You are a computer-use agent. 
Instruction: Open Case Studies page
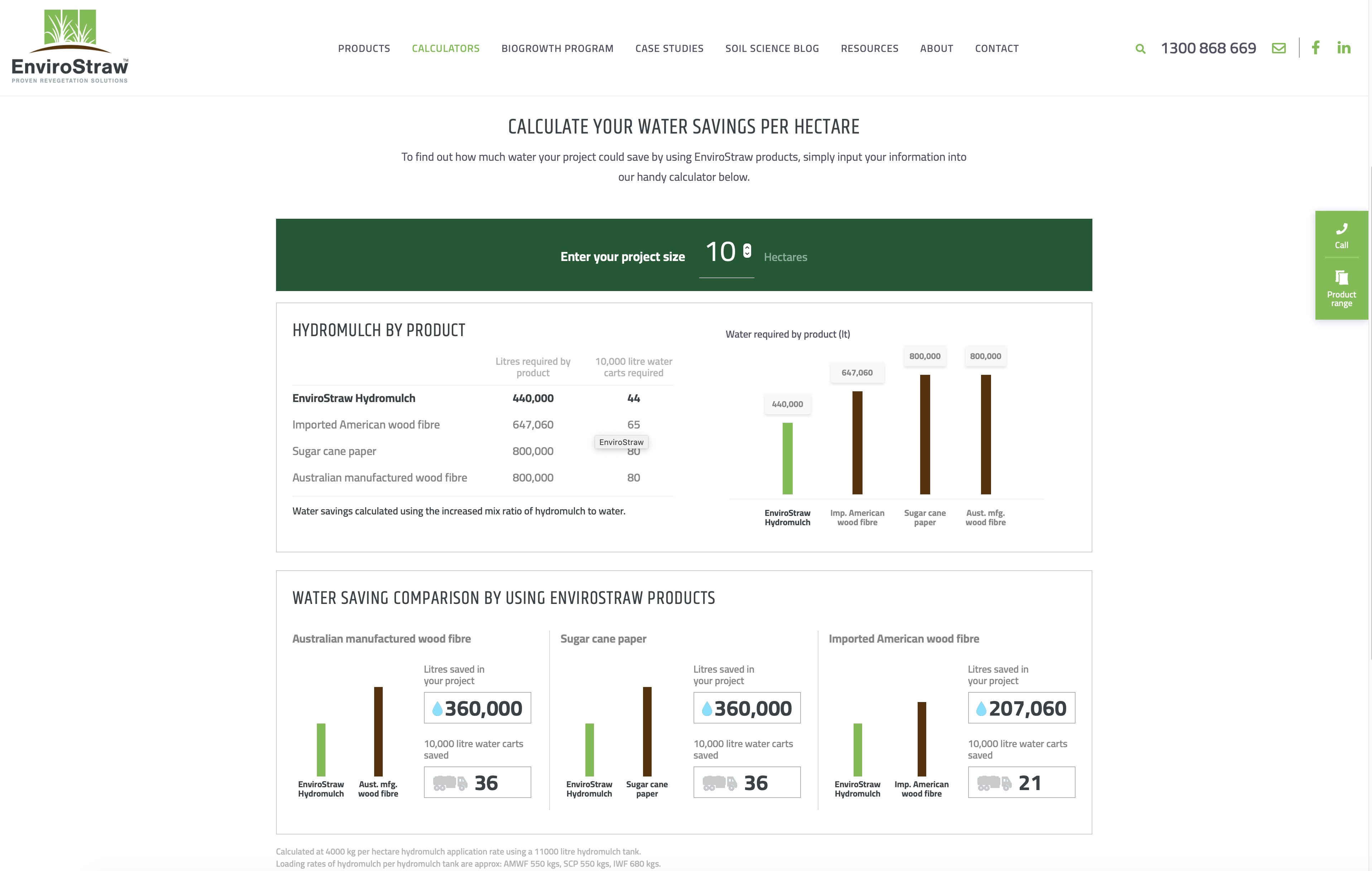[670, 48]
